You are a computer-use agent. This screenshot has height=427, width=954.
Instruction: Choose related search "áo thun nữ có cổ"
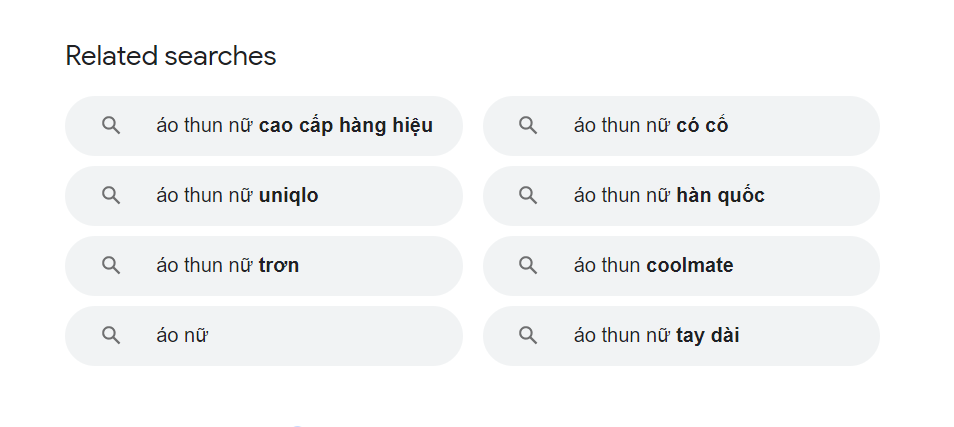click(651, 126)
